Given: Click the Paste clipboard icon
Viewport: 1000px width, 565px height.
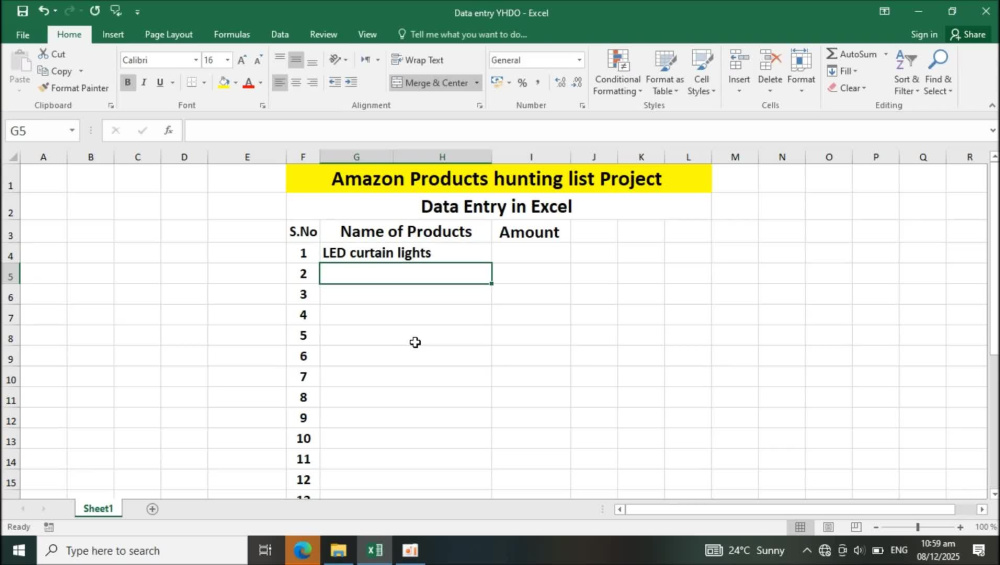Looking at the screenshot, I should click(20, 62).
